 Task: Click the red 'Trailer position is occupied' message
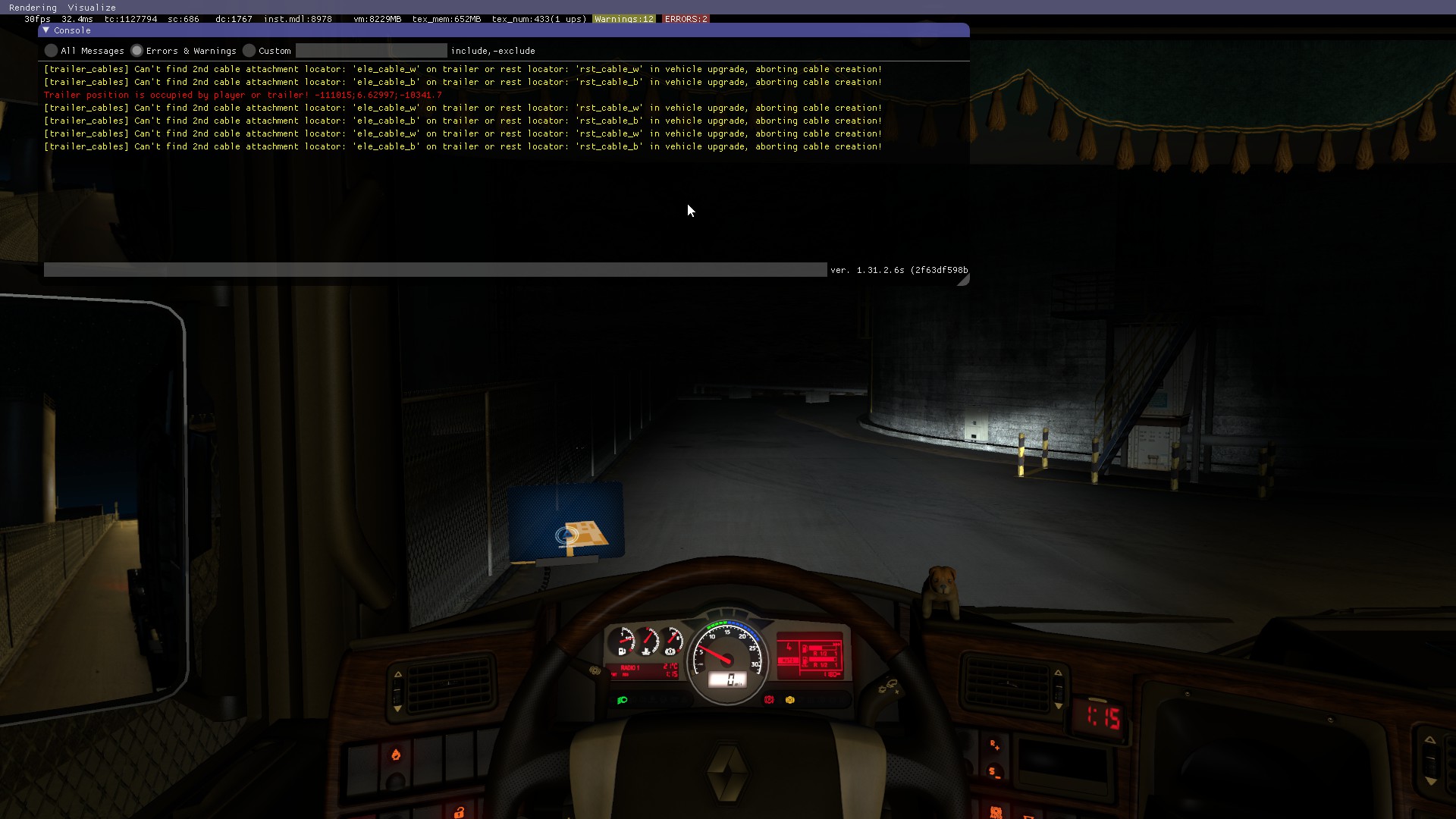click(243, 95)
